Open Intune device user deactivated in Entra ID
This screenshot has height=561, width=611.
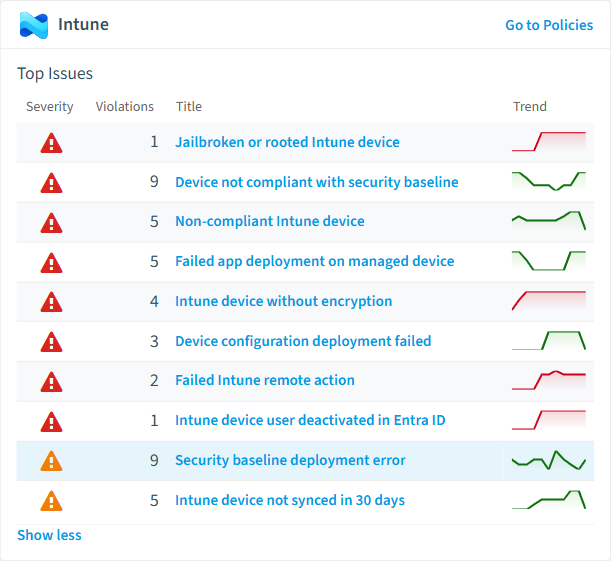[310, 420]
